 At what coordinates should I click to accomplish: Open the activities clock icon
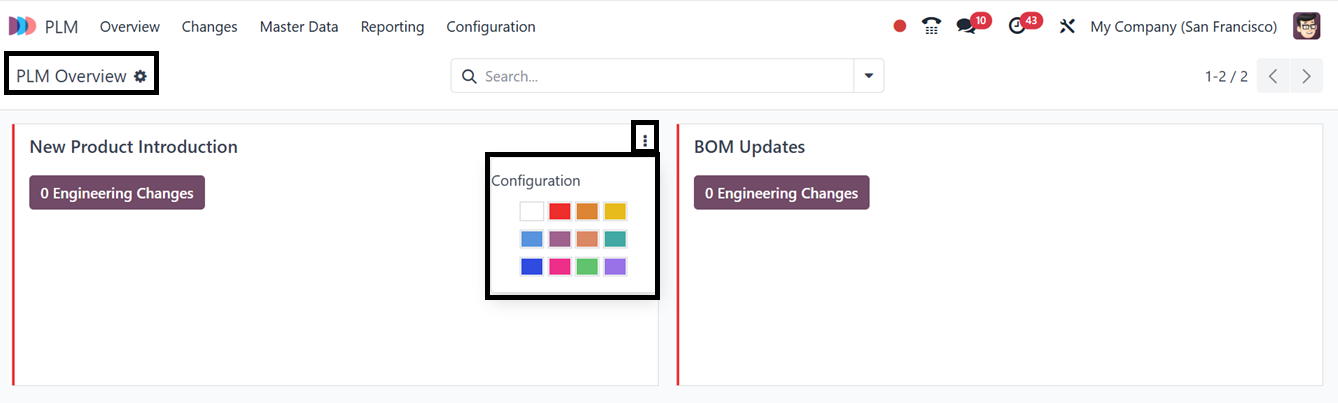tap(1018, 27)
